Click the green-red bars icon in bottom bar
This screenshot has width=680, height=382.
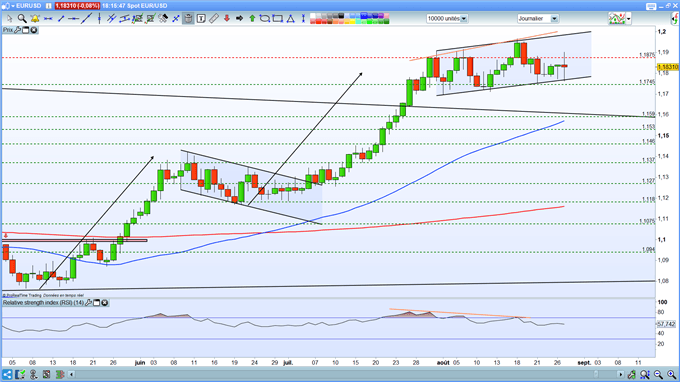[x=60, y=375]
